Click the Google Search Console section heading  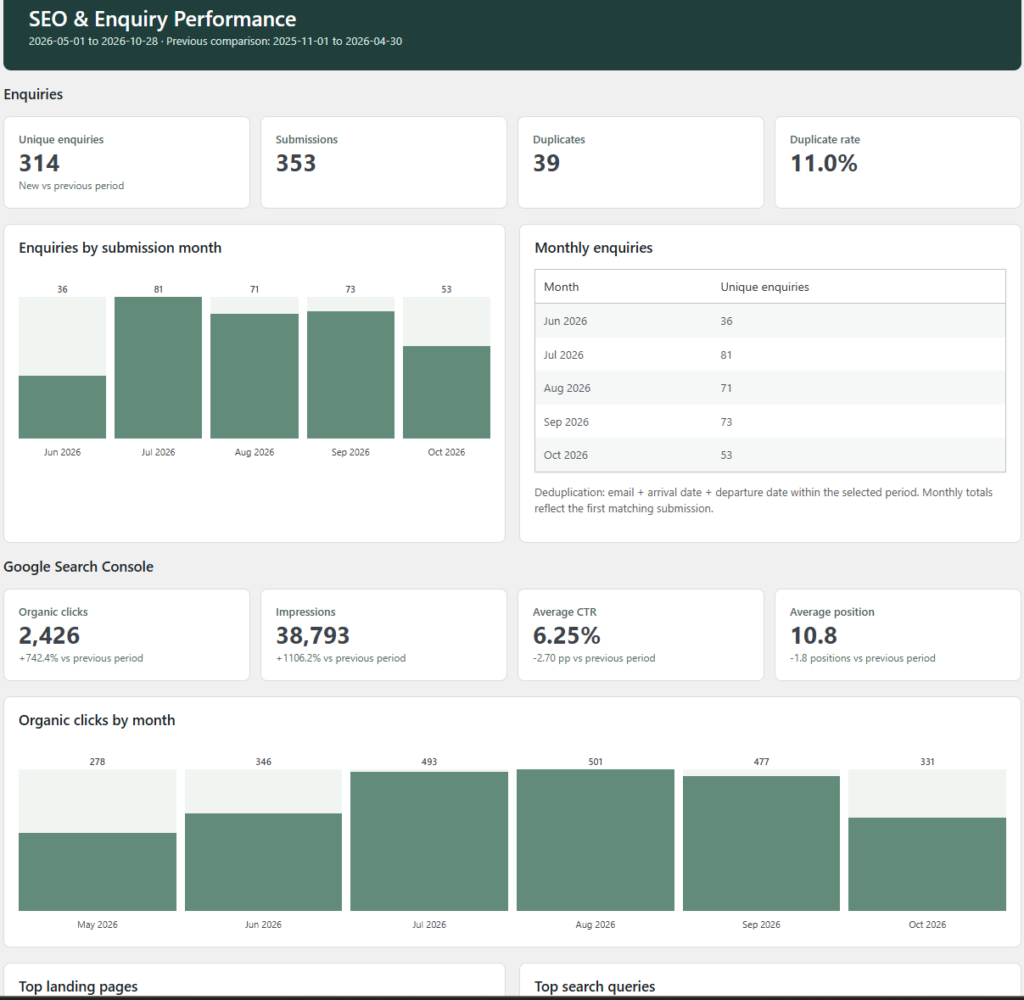click(78, 566)
